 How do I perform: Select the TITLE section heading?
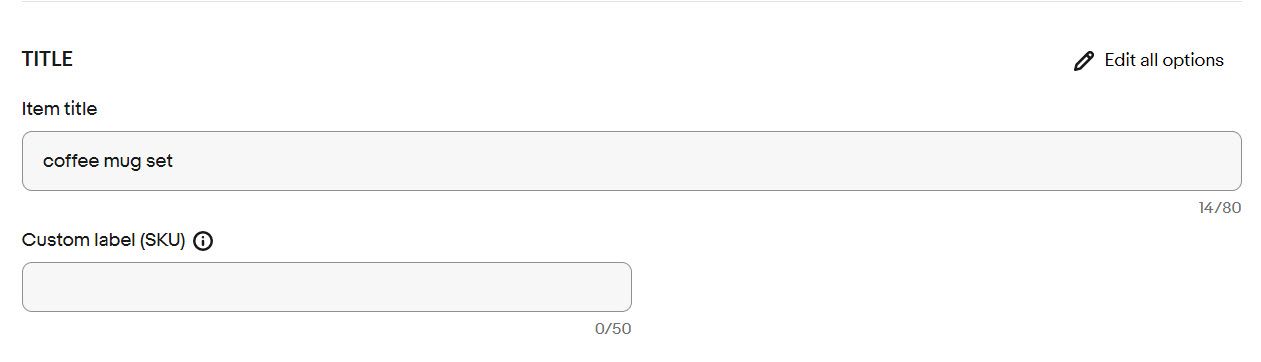47,59
